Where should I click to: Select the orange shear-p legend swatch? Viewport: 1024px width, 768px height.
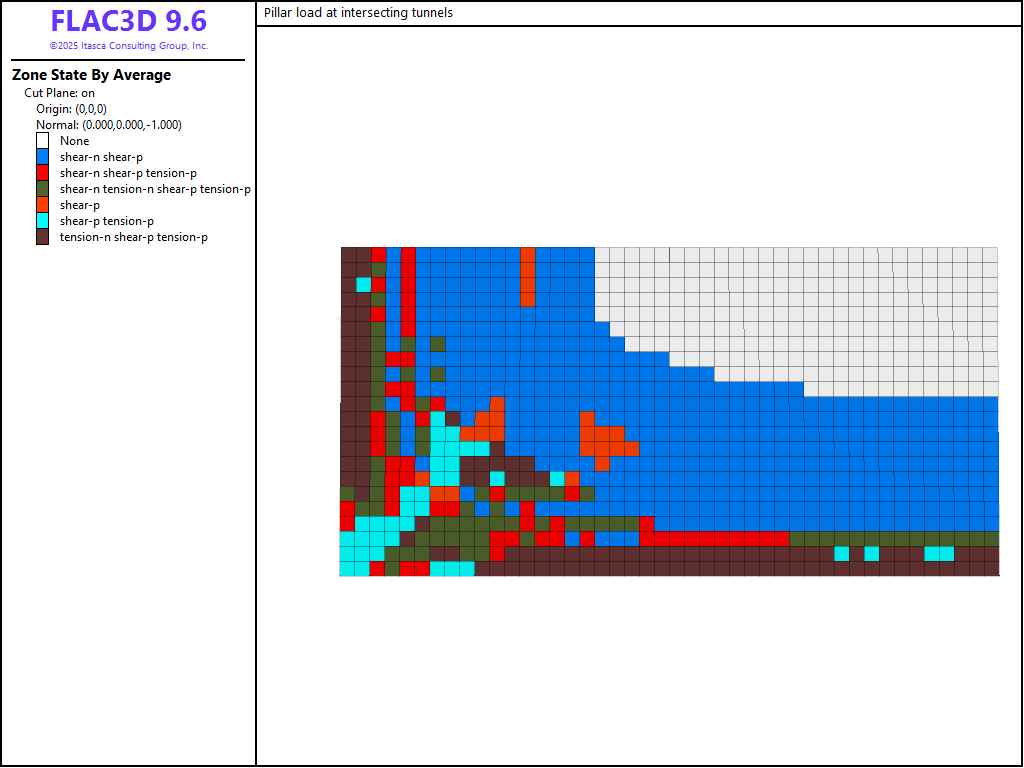pyautogui.click(x=42, y=205)
